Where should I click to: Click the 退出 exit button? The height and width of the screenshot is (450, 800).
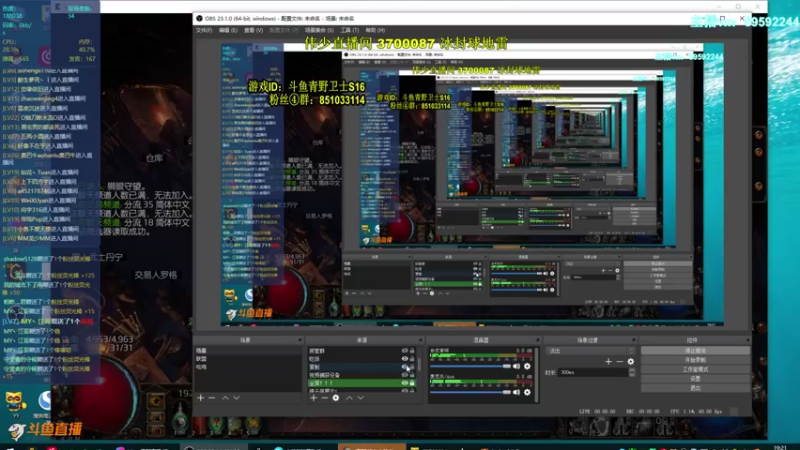[695, 388]
